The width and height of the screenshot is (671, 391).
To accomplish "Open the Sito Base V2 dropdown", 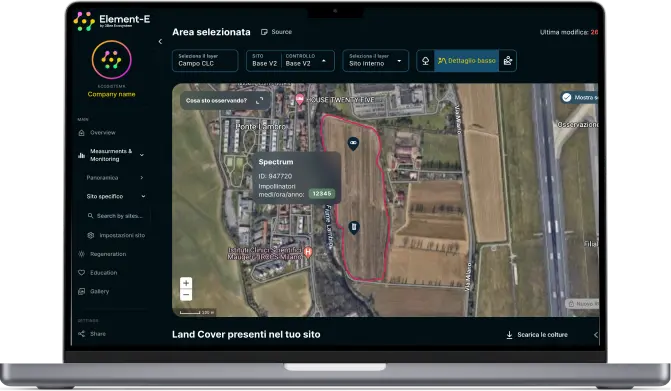I will [264, 60].
